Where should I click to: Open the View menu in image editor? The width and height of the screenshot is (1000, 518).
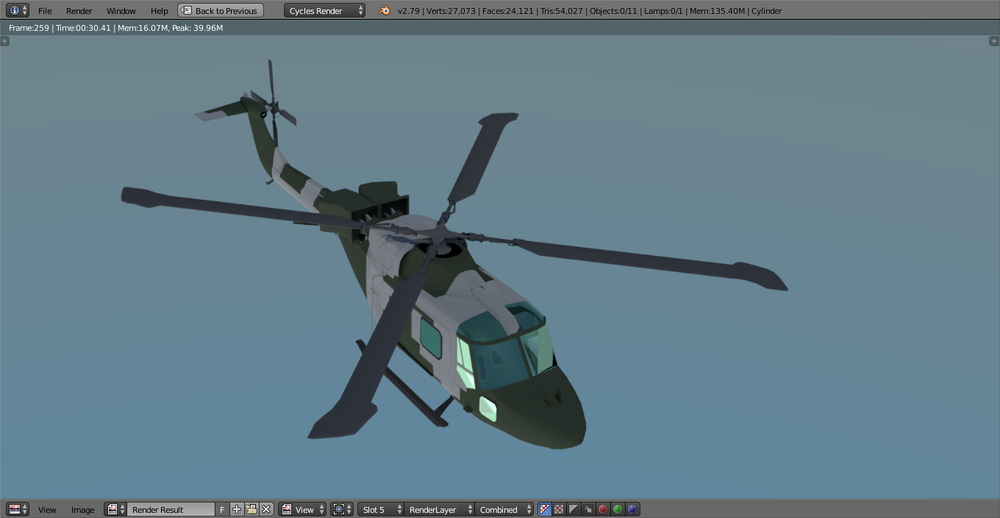[x=47, y=510]
